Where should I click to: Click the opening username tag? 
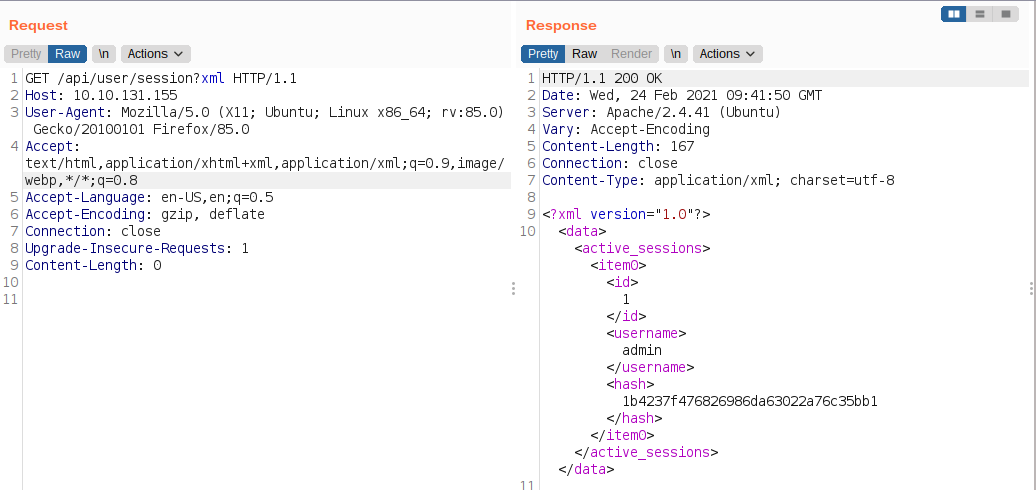click(646, 333)
